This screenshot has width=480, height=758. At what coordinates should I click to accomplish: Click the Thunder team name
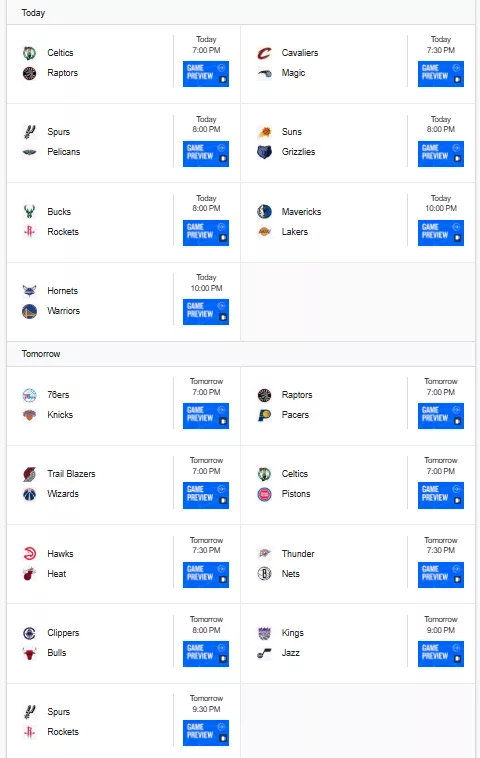click(x=298, y=554)
